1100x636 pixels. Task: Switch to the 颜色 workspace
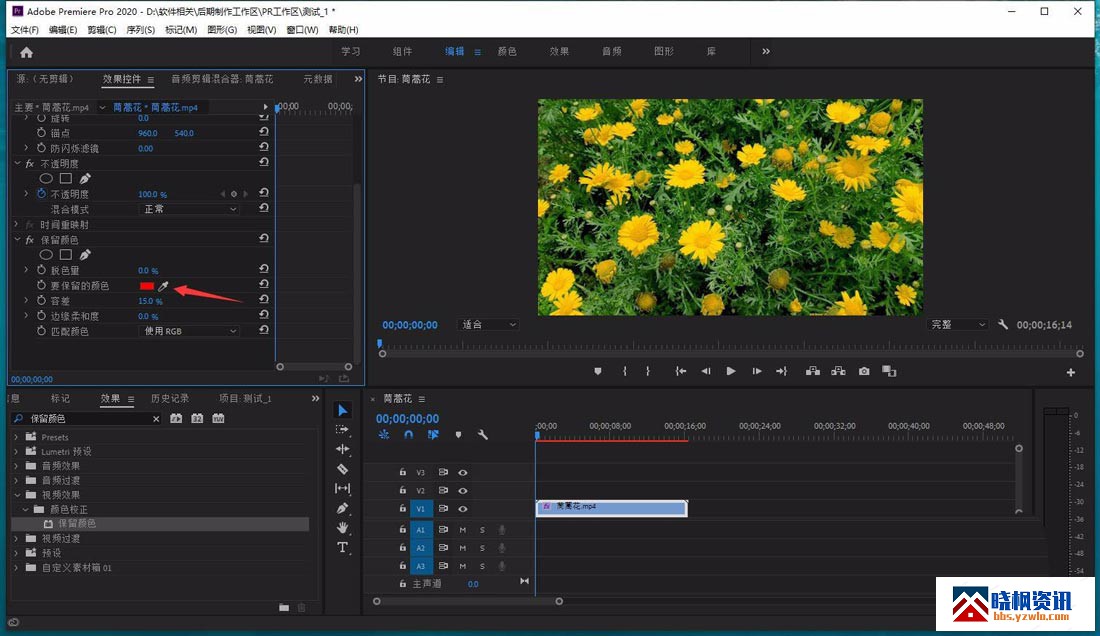[507, 51]
